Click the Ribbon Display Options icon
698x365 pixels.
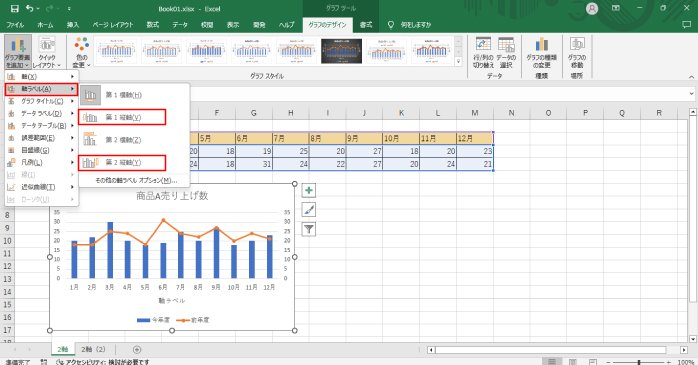click(616, 8)
